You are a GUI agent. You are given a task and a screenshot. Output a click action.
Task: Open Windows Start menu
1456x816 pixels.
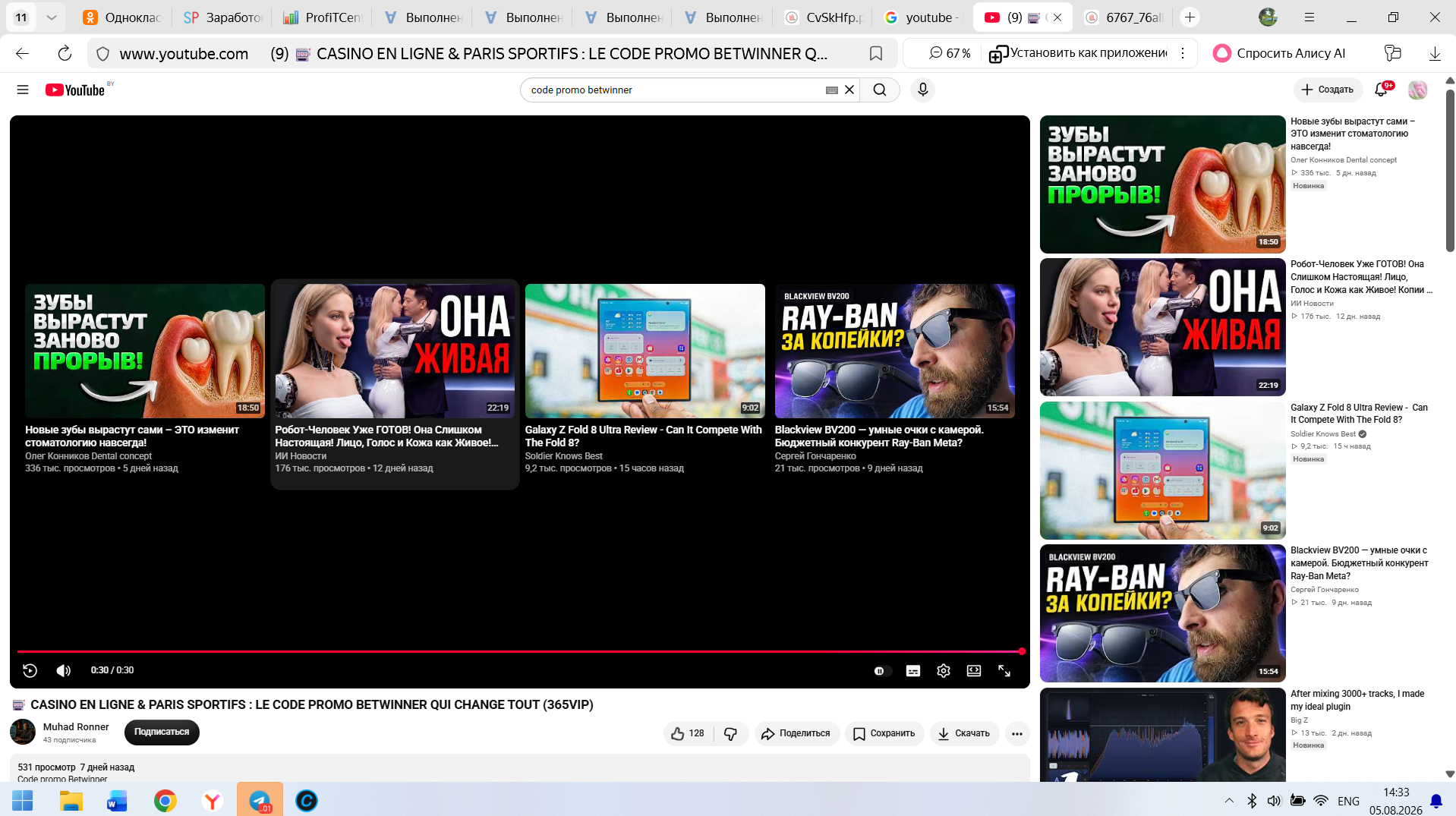pos(23,801)
